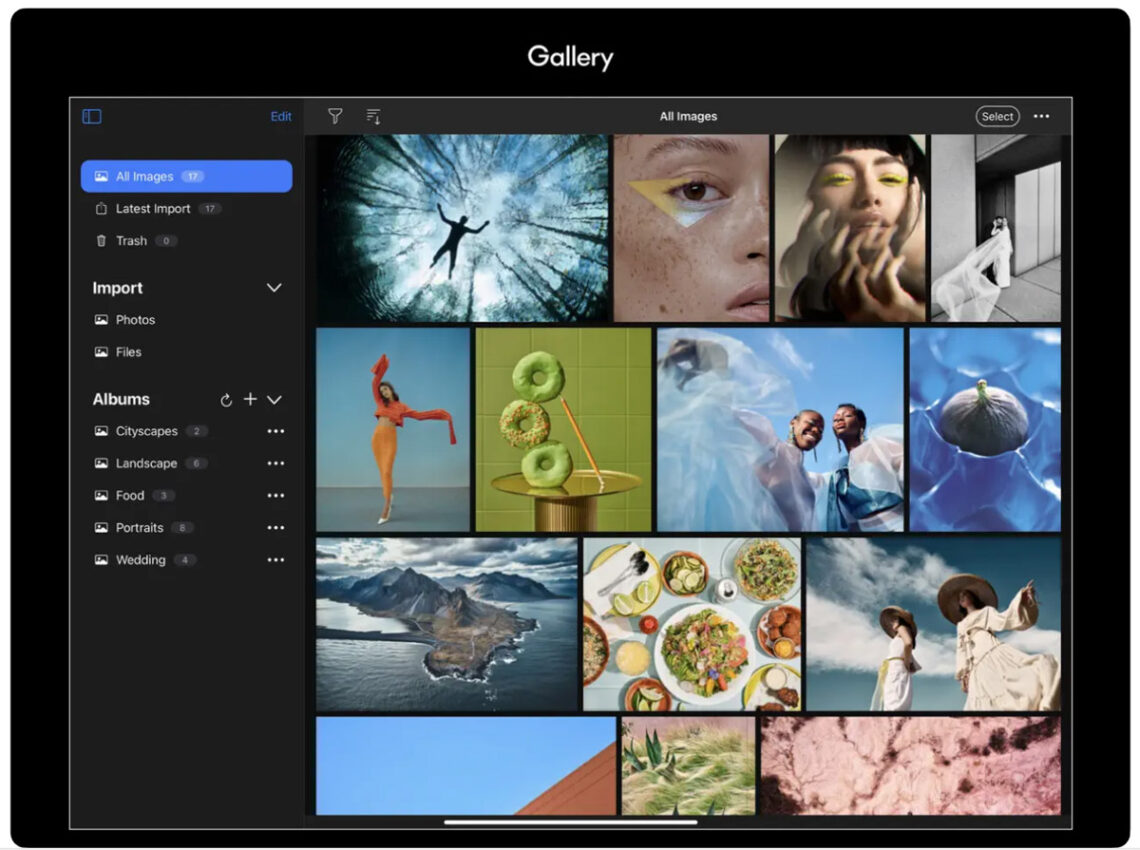The image size is (1140, 850).
Task: Open the All Images library
Action: click(x=186, y=177)
